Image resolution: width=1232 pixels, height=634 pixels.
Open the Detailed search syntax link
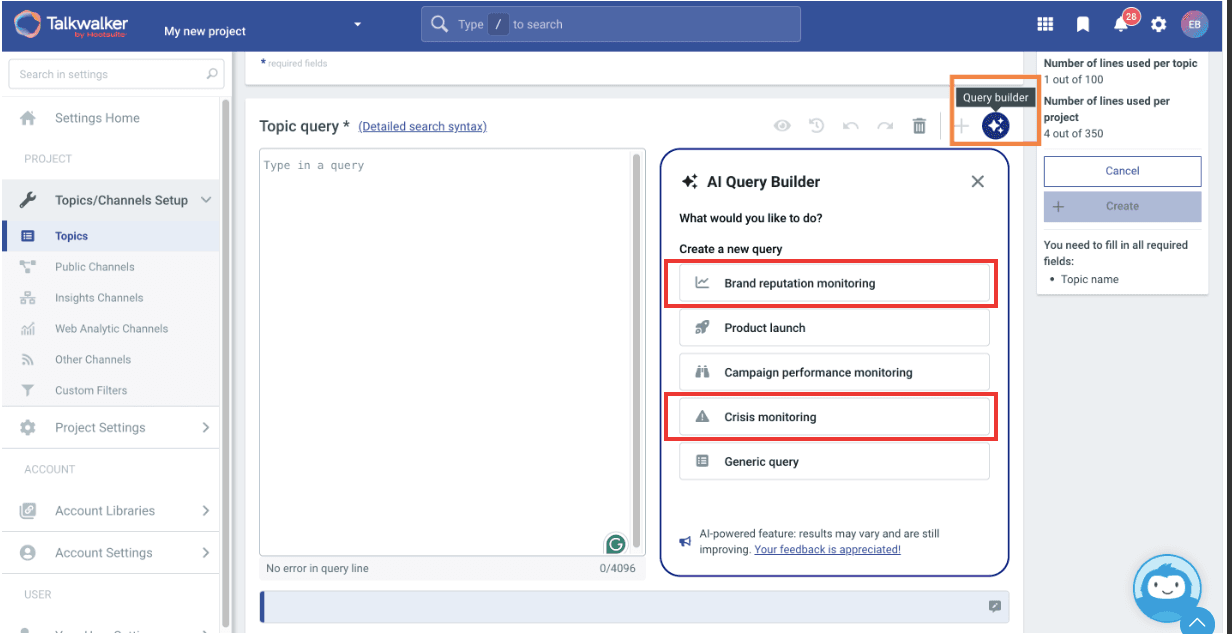click(422, 127)
